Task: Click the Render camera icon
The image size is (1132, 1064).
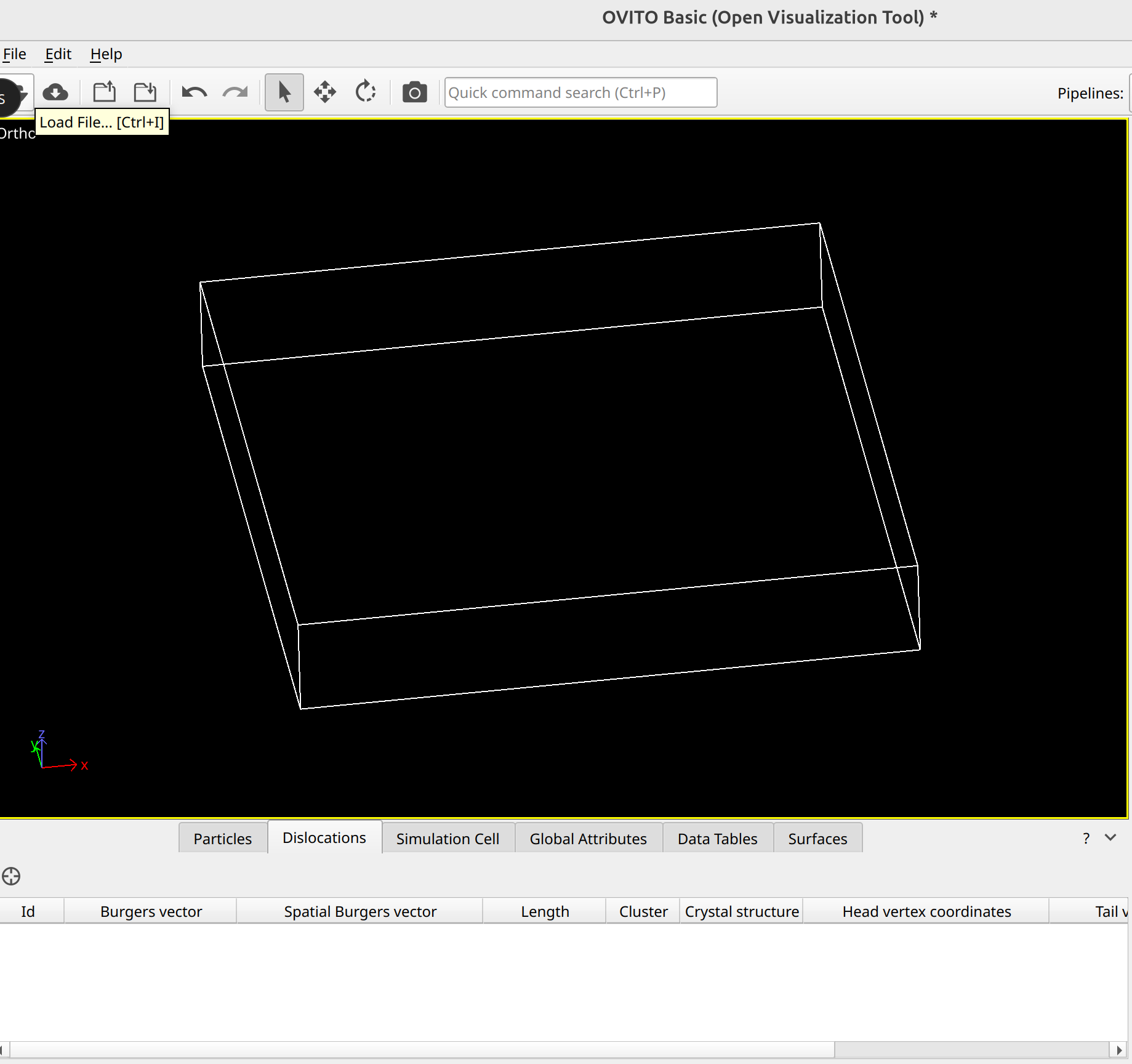Action: coord(414,92)
